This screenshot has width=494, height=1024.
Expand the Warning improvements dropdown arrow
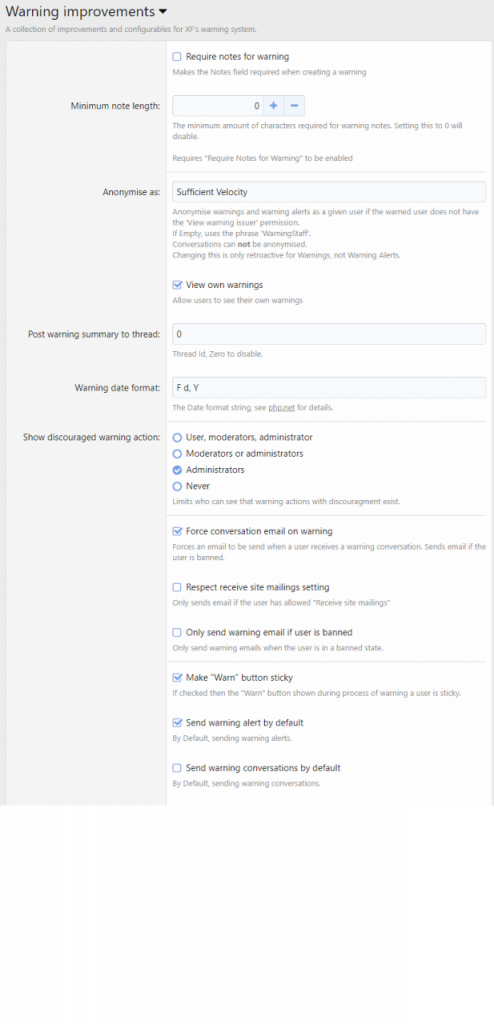coord(163,11)
